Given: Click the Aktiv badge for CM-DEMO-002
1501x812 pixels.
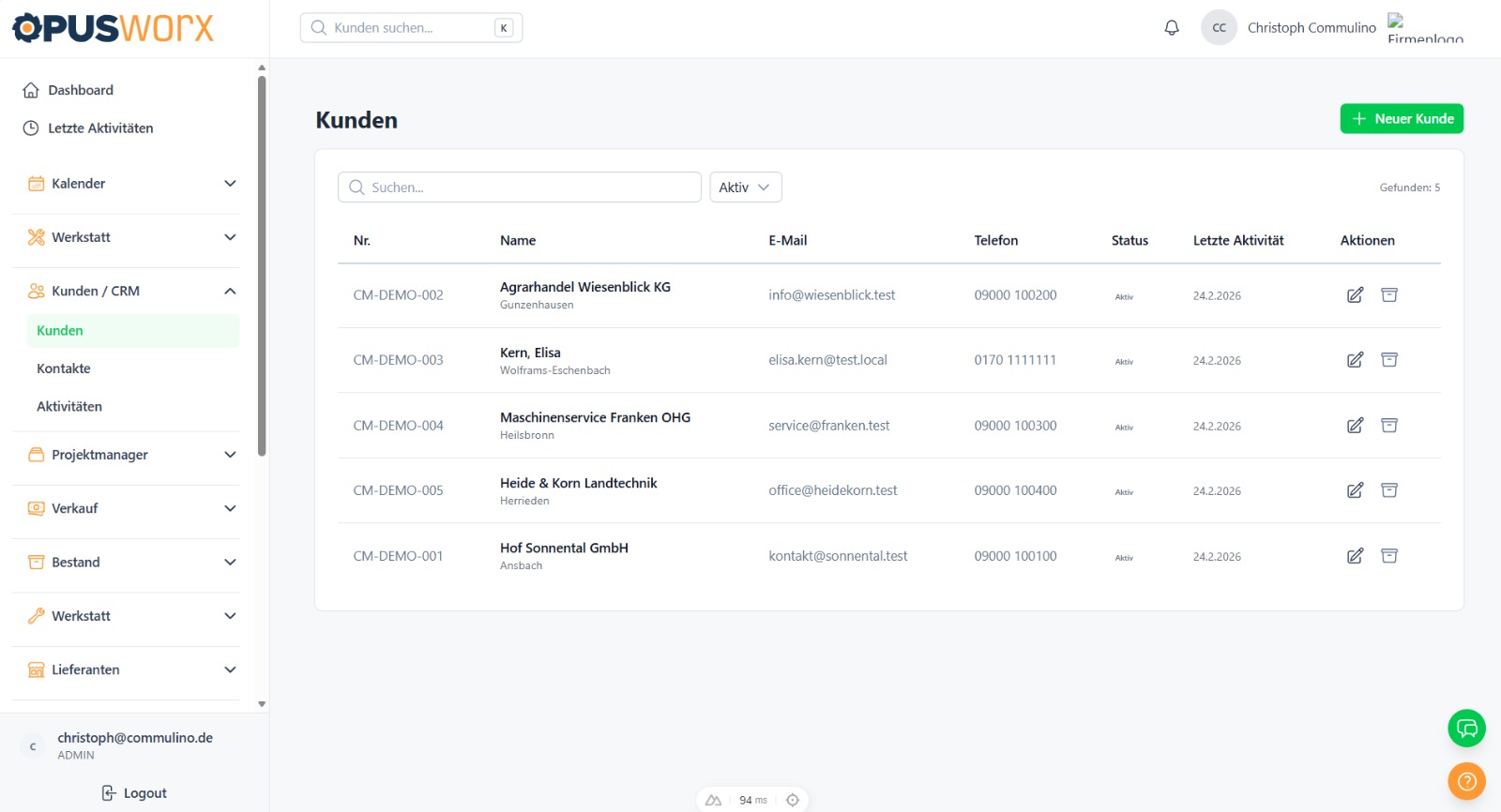Looking at the screenshot, I should pyautogui.click(x=1124, y=296).
